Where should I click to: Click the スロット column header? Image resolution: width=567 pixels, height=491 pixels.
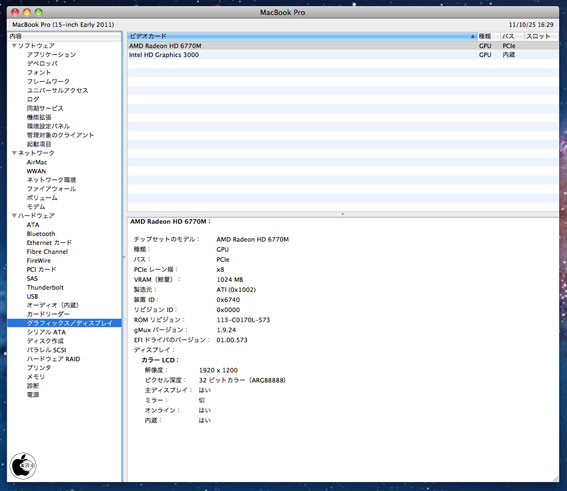point(541,36)
